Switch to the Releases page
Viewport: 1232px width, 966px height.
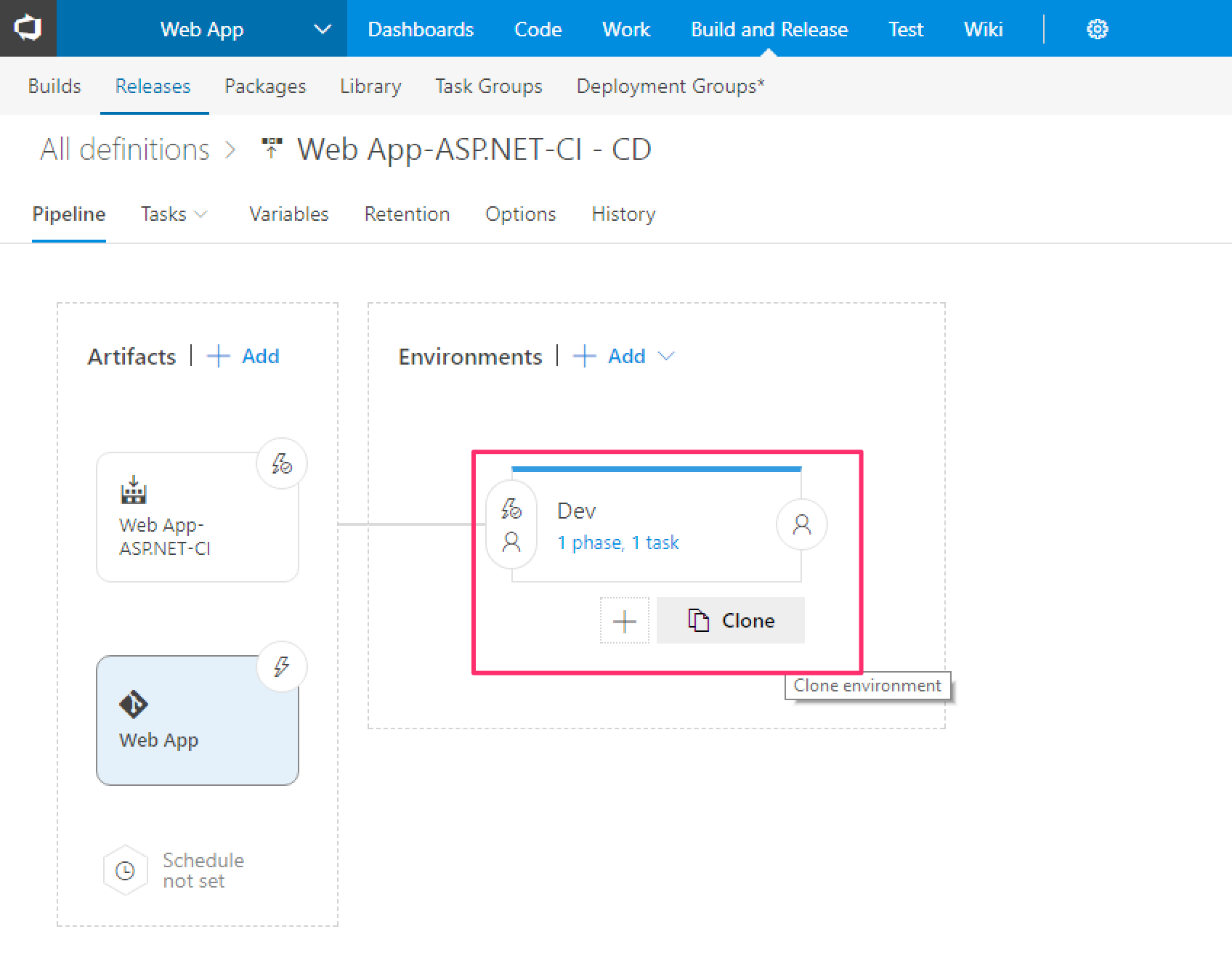coord(153,86)
